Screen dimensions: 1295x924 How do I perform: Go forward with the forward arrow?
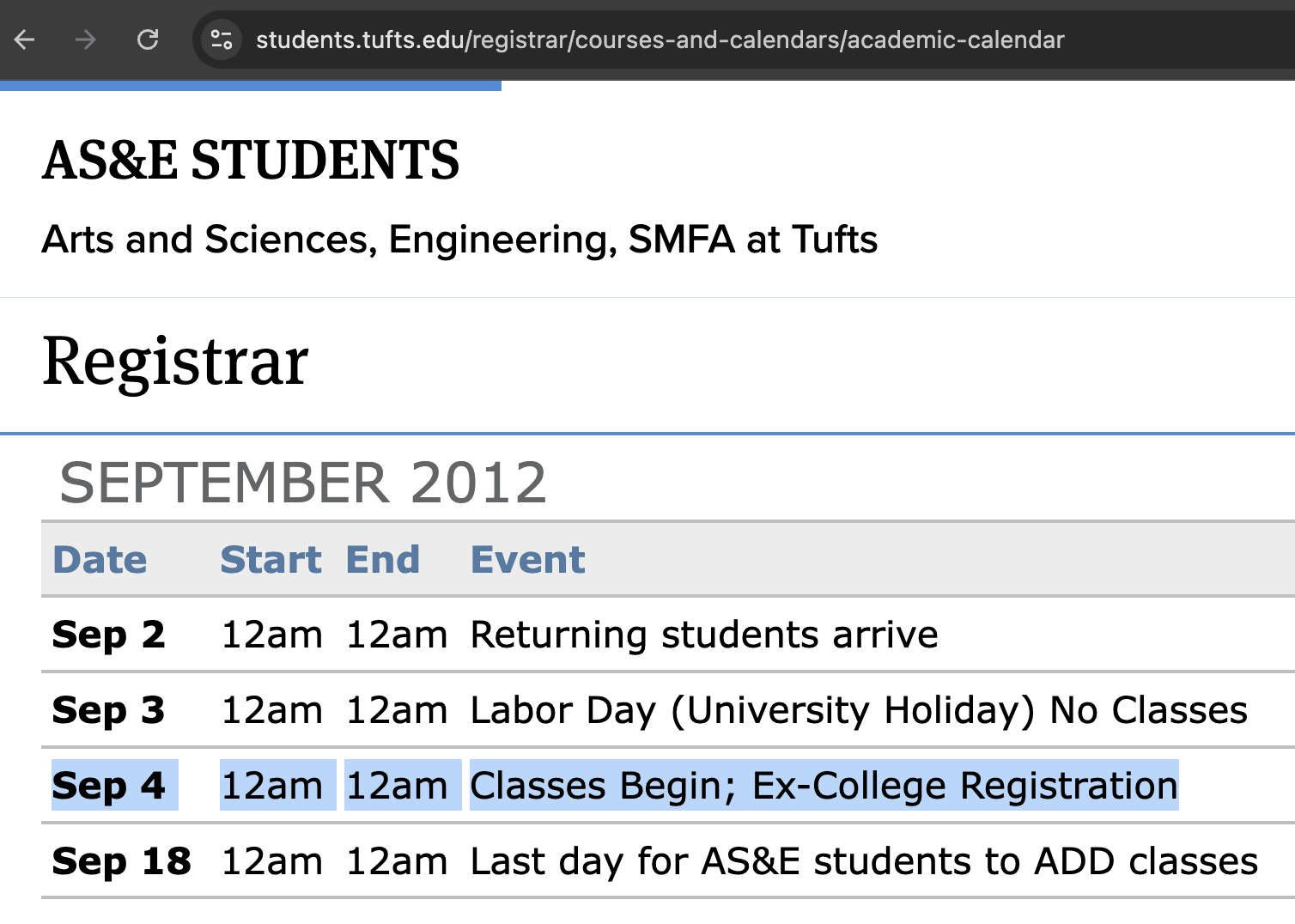coord(85,40)
